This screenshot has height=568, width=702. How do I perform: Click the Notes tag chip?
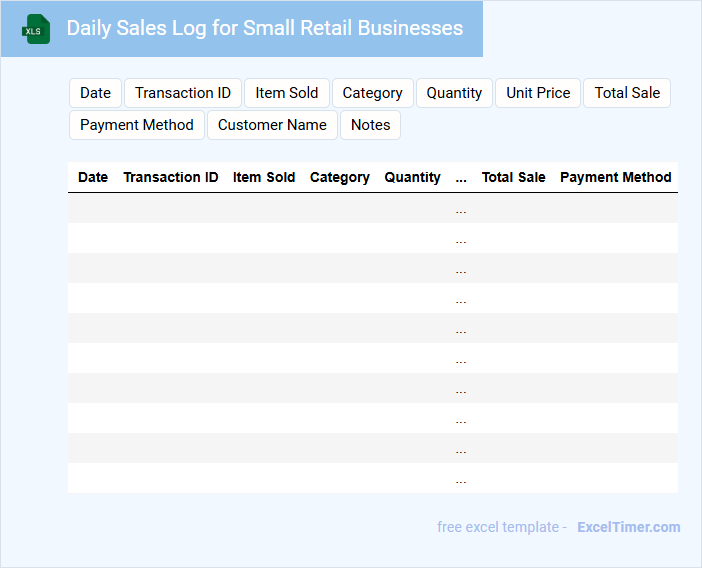(x=370, y=125)
